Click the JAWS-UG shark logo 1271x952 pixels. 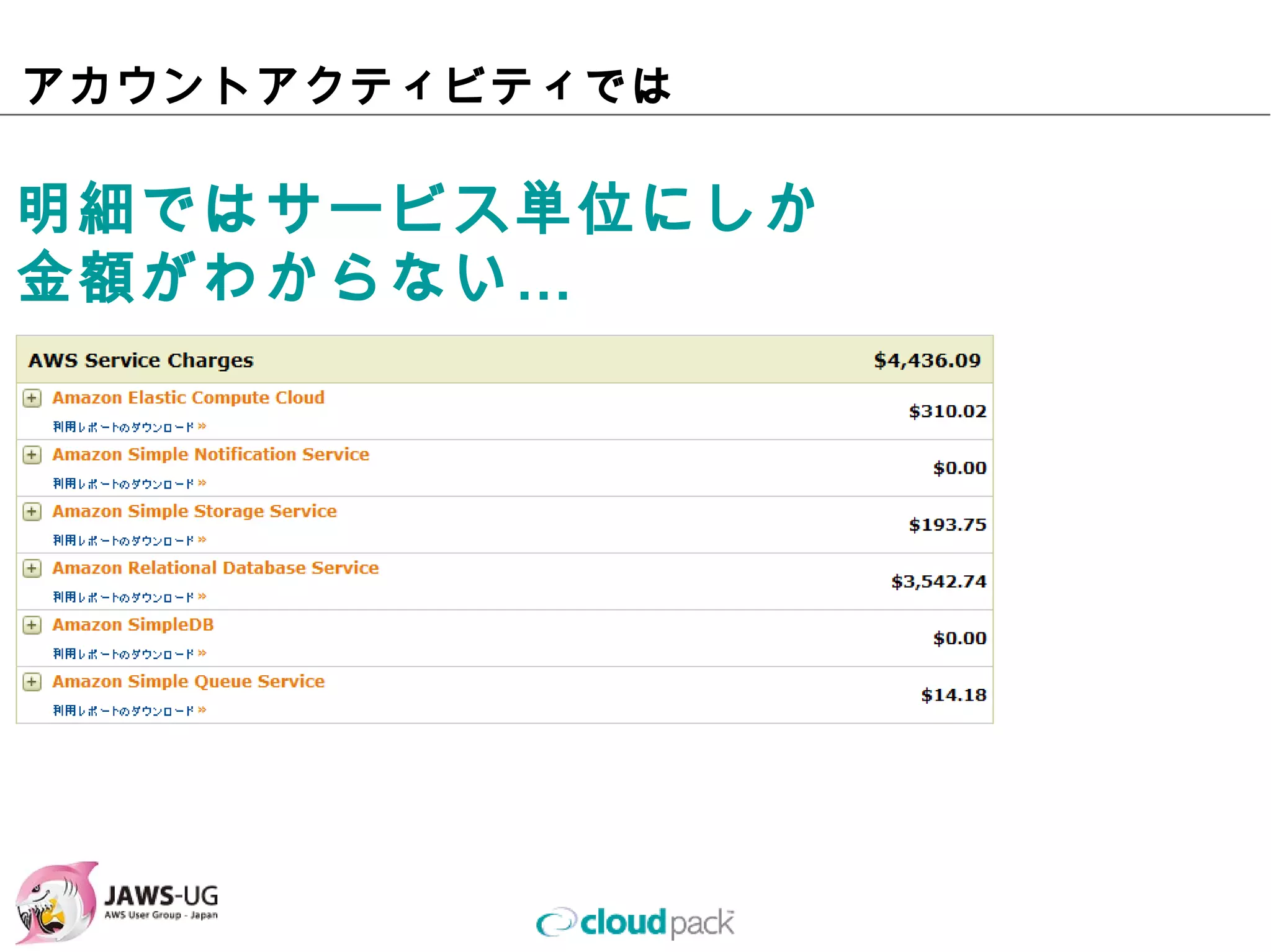117,903
